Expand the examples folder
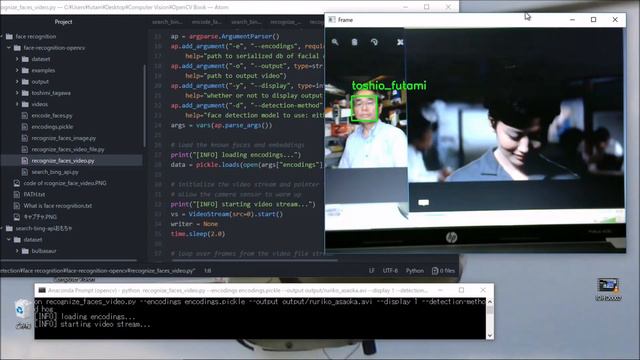 [17, 70]
